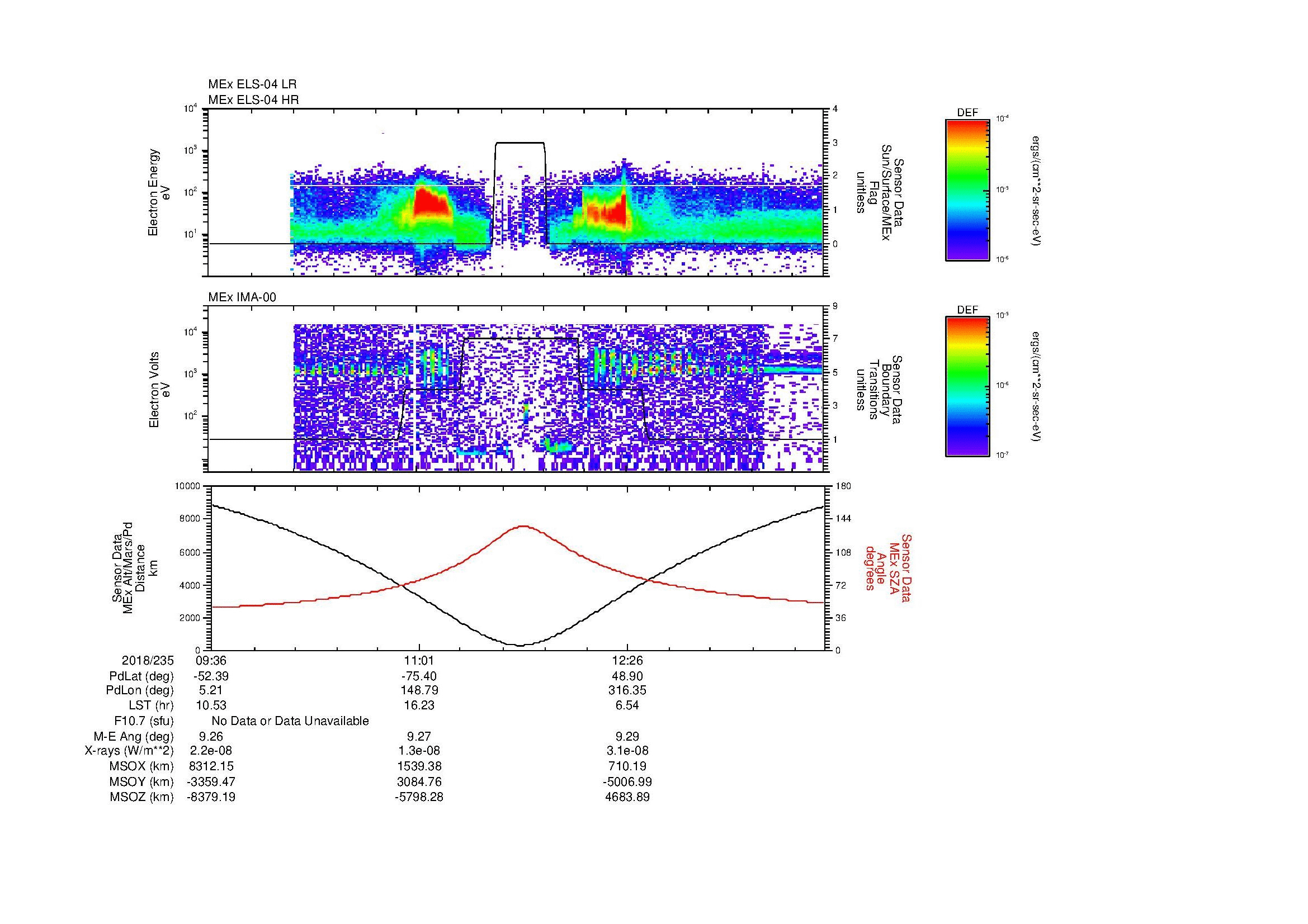Click the '2018/235' date label

[148, 661]
